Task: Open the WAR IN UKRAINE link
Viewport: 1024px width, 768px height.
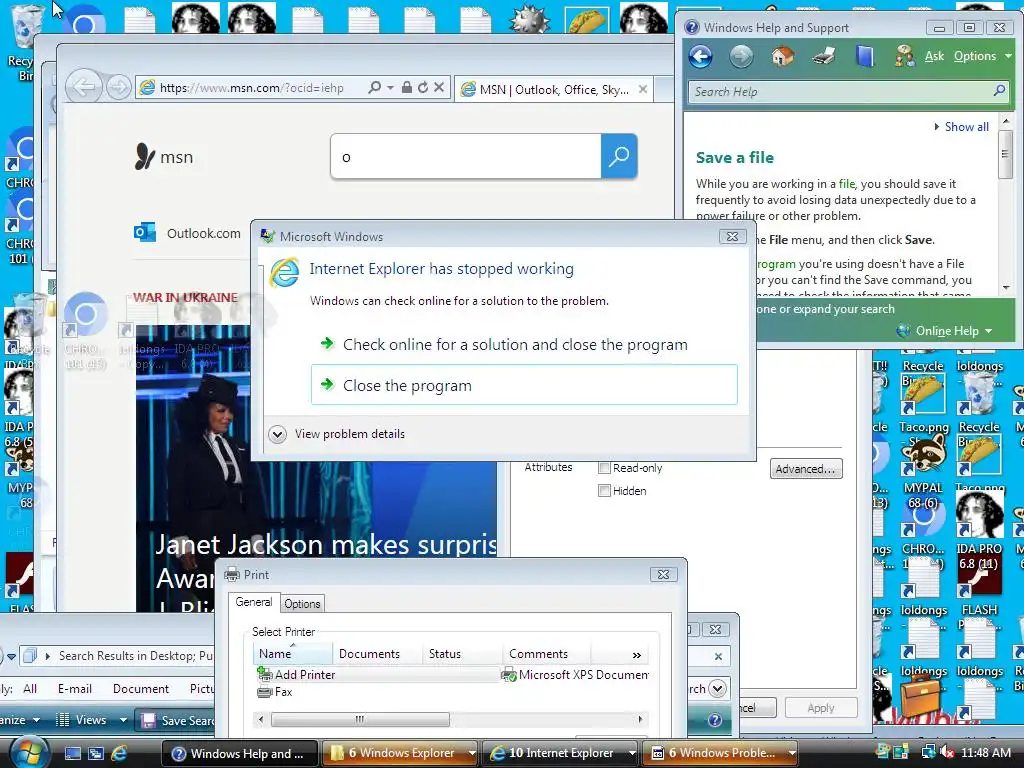Action: pos(185,297)
